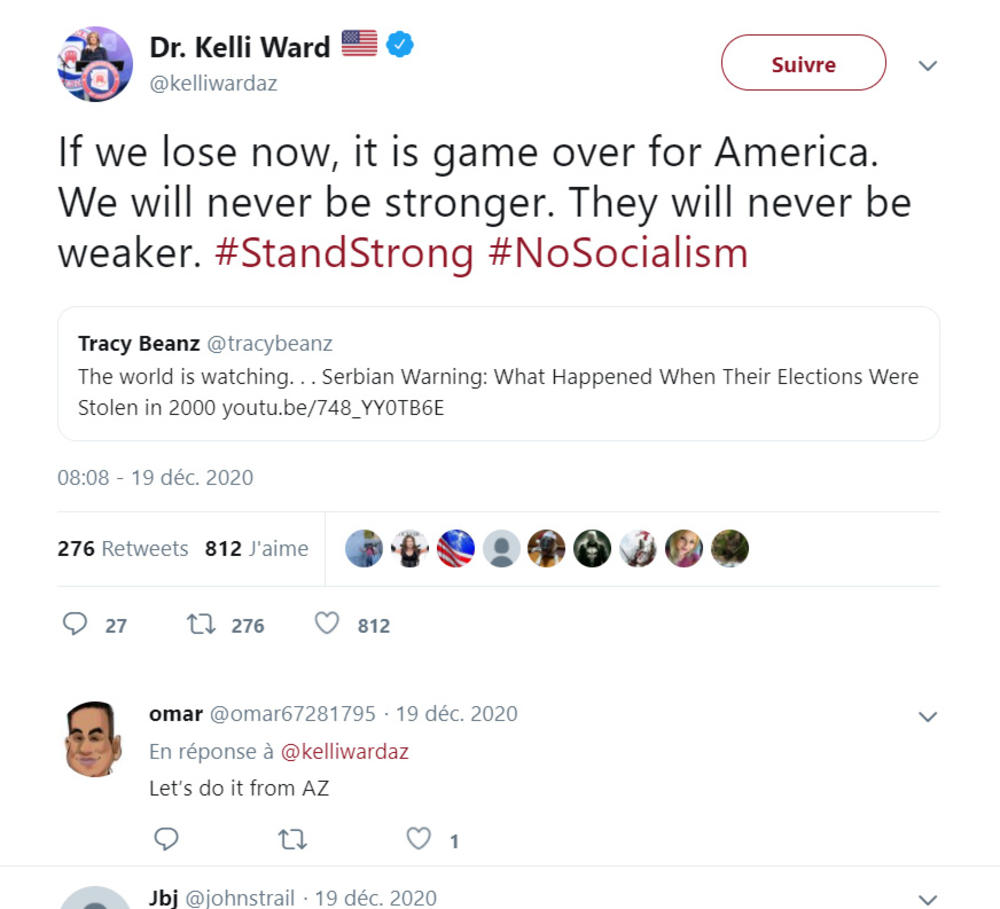
Task: Open the dropdown menu on the main tweet
Action: click(928, 64)
